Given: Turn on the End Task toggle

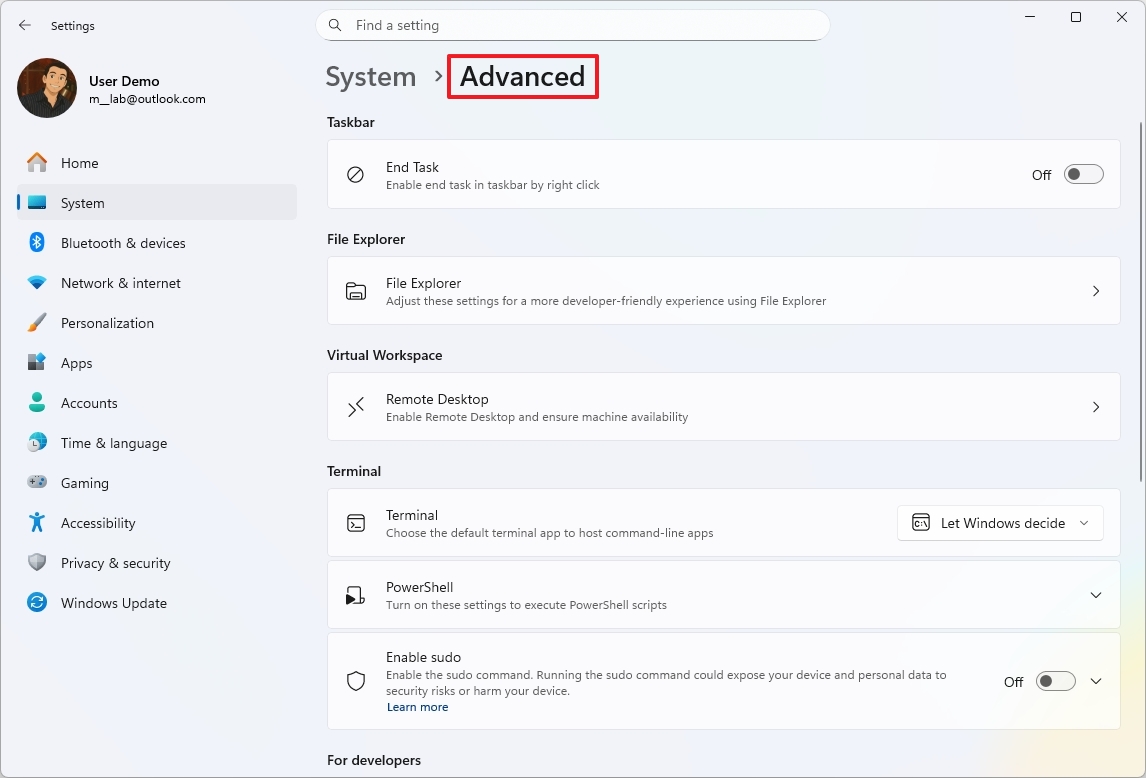Looking at the screenshot, I should pos(1083,175).
